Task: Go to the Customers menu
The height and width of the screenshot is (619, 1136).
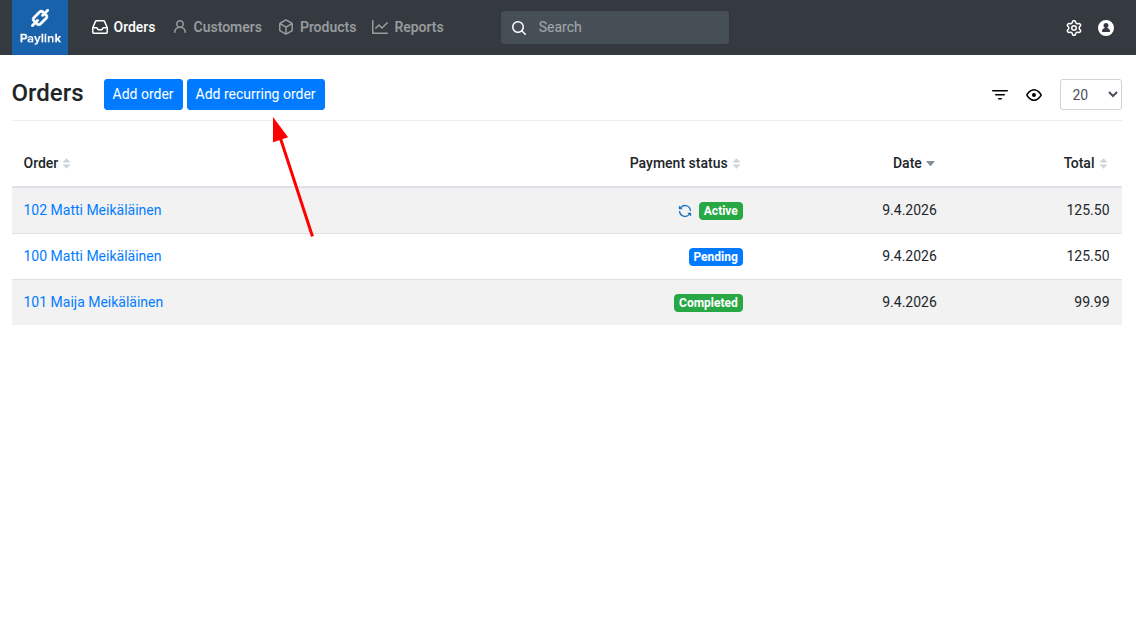Action: coord(217,27)
